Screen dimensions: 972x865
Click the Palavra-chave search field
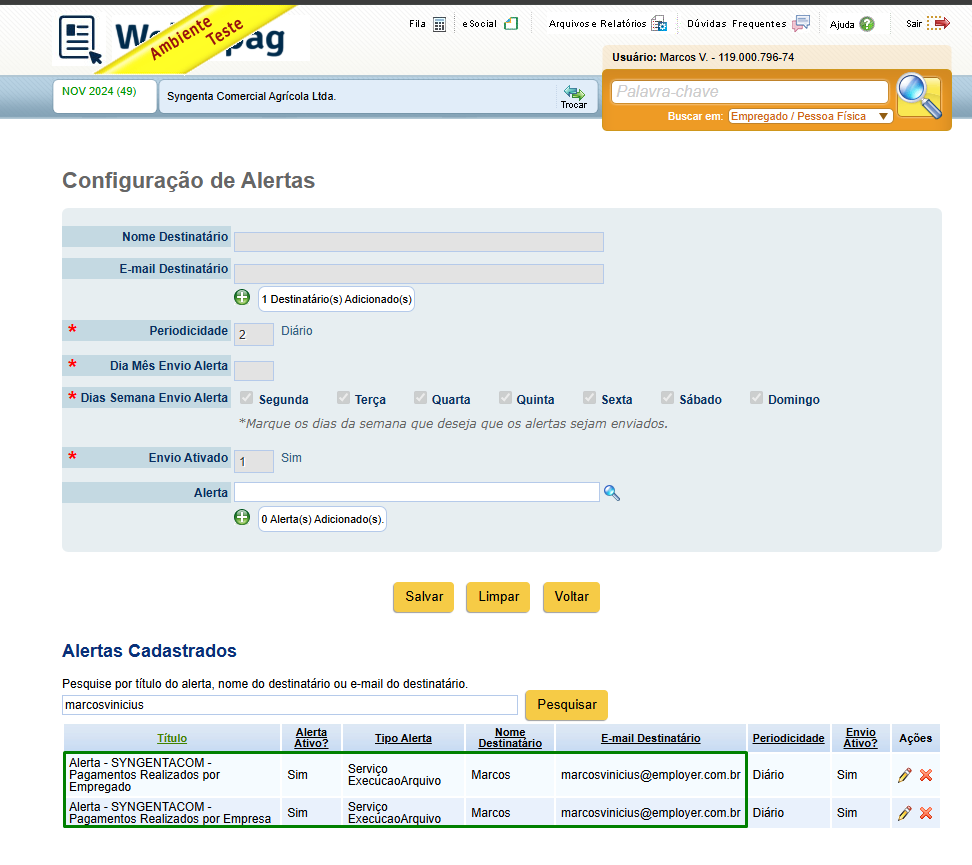tap(750, 92)
